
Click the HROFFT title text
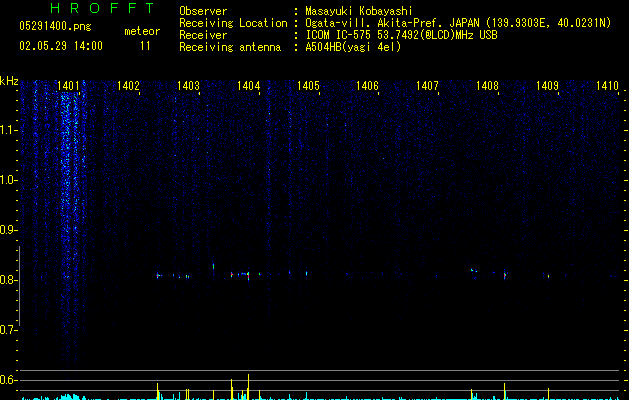(102, 8)
